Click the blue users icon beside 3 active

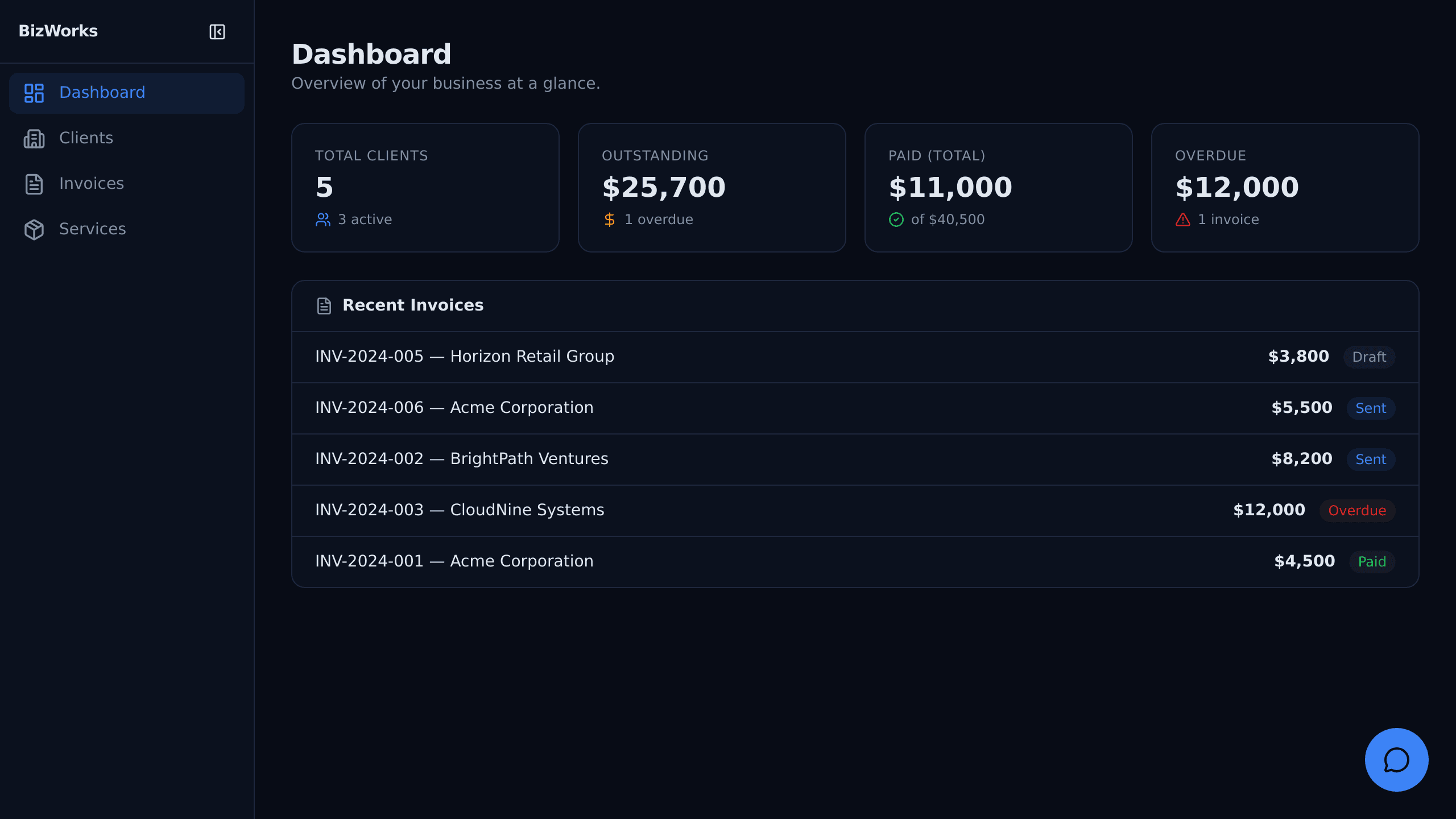pos(323,220)
